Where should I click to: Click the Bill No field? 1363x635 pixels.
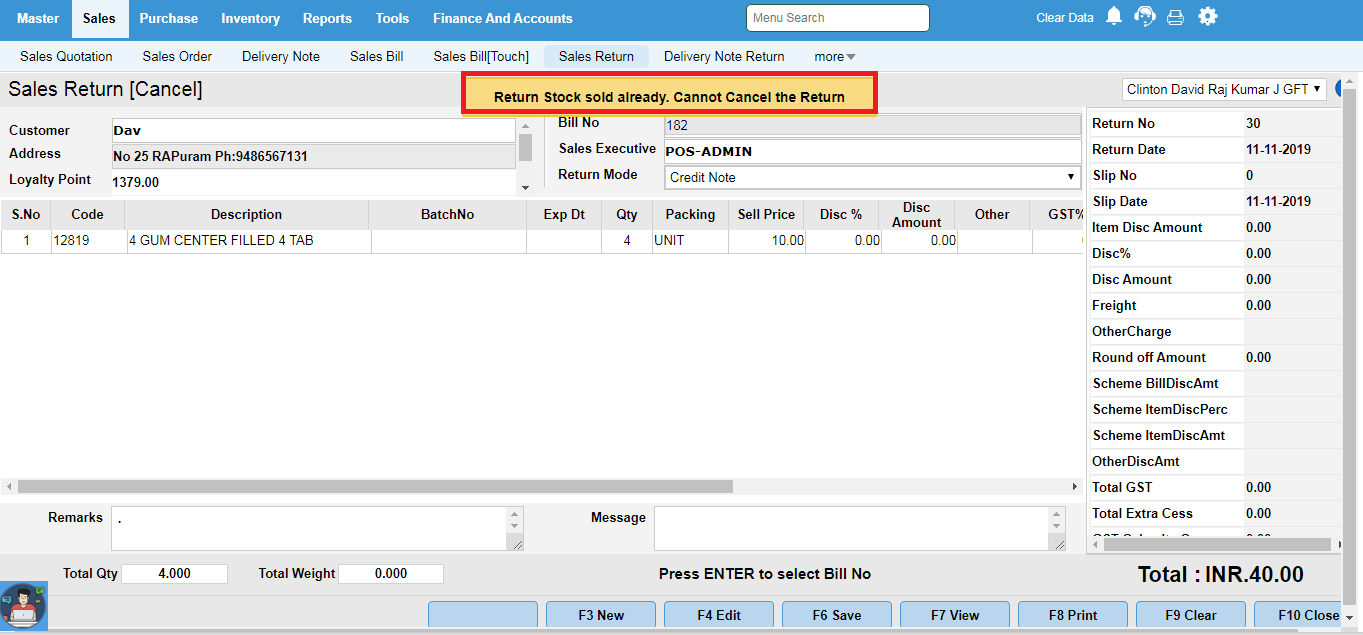coord(873,125)
